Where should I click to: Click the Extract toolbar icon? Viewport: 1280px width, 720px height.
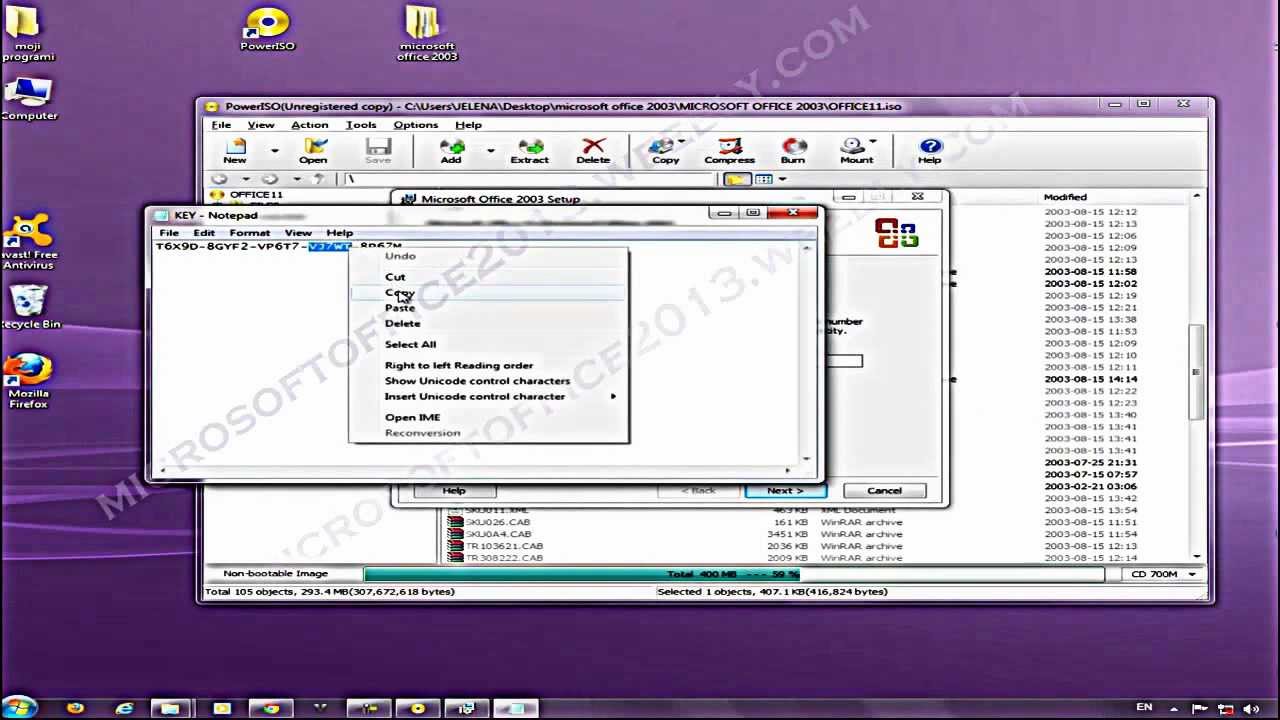tap(530, 151)
